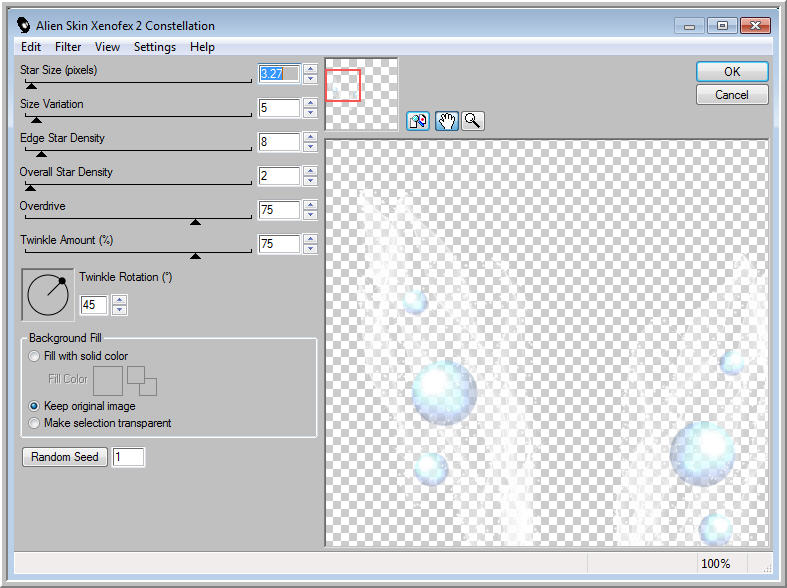Increase Edge Star Density spinner
787x588 pixels.
310,137
